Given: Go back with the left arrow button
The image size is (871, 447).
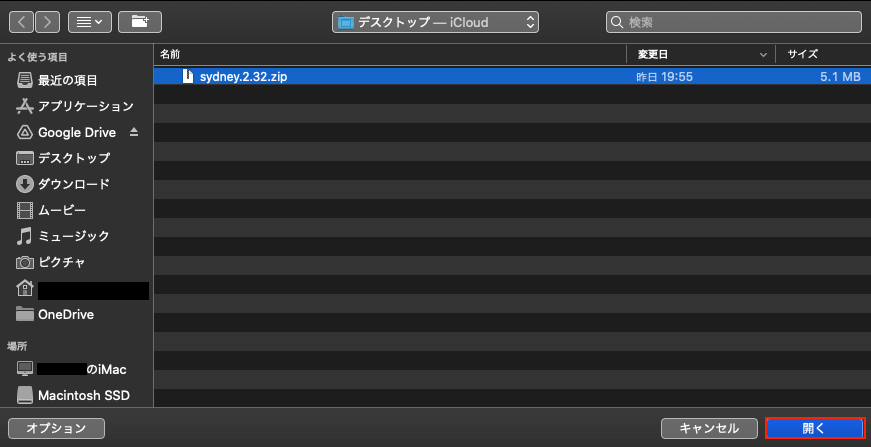Looking at the screenshot, I should coord(21,22).
